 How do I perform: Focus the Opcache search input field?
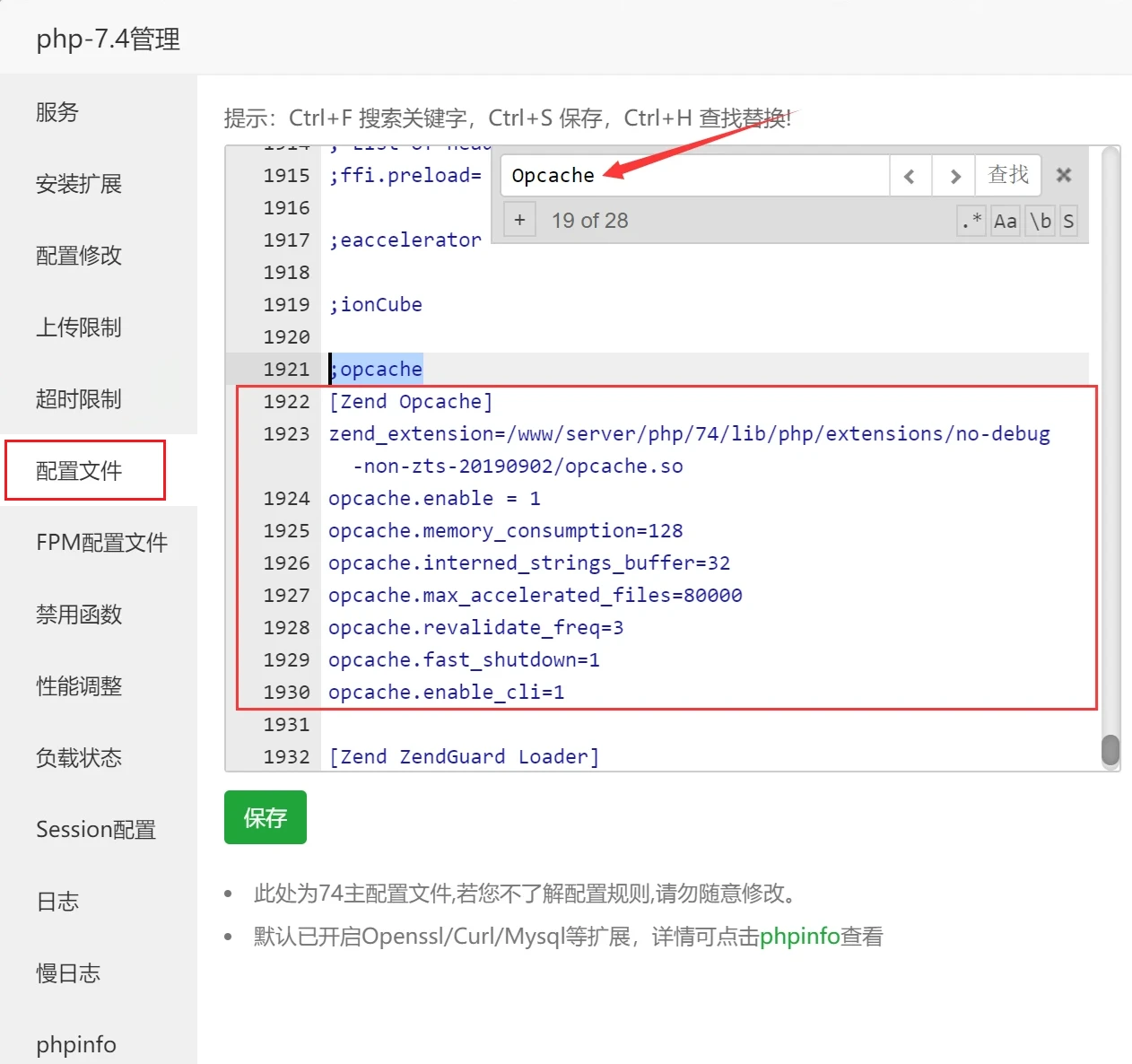(694, 176)
